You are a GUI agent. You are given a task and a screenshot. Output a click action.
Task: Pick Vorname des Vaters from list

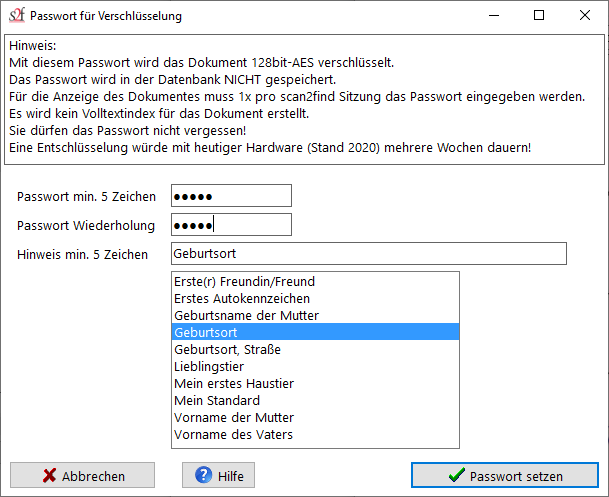click(x=315, y=434)
